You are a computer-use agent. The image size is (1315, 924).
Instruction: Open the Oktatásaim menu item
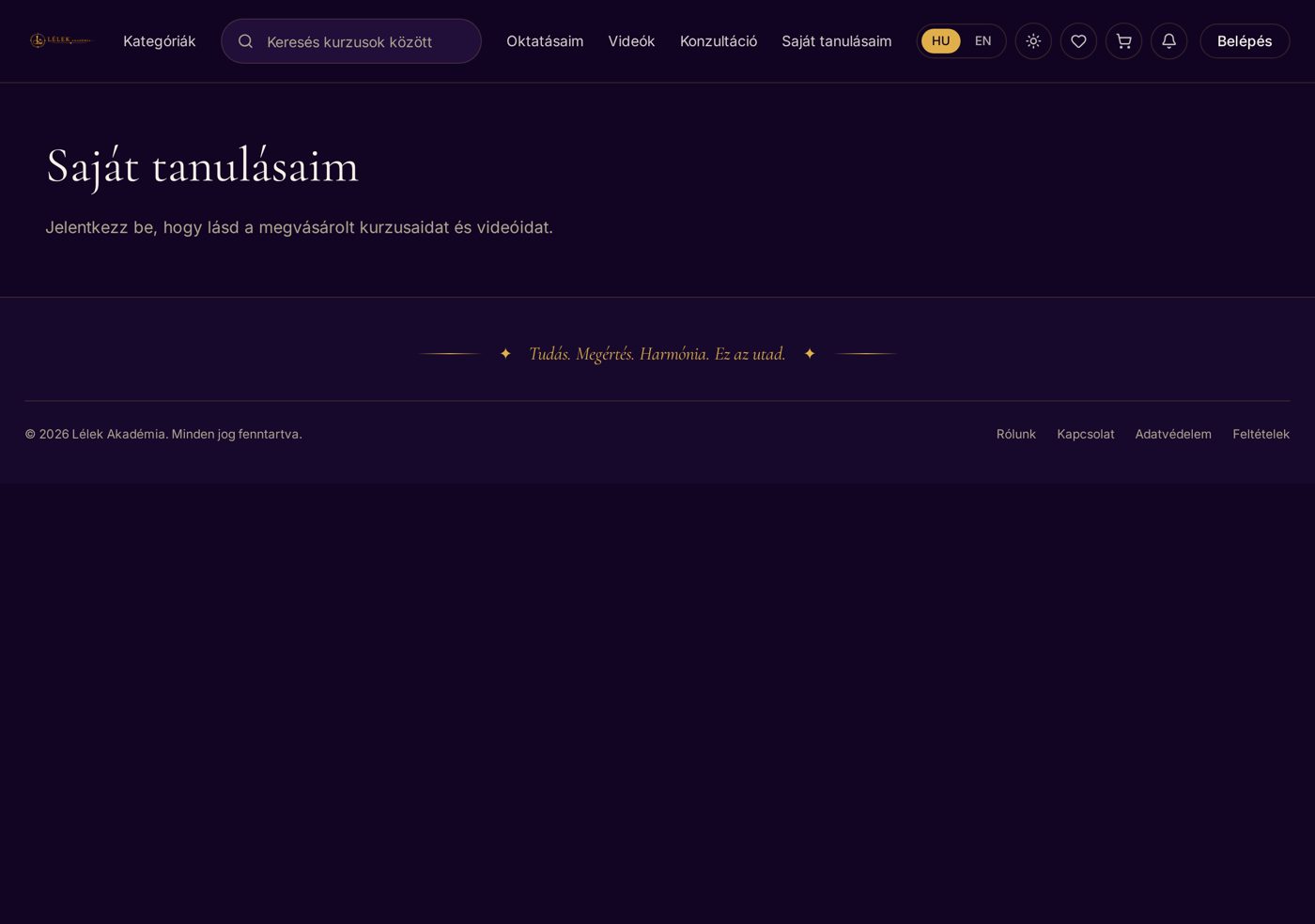[x=545, y=41]
